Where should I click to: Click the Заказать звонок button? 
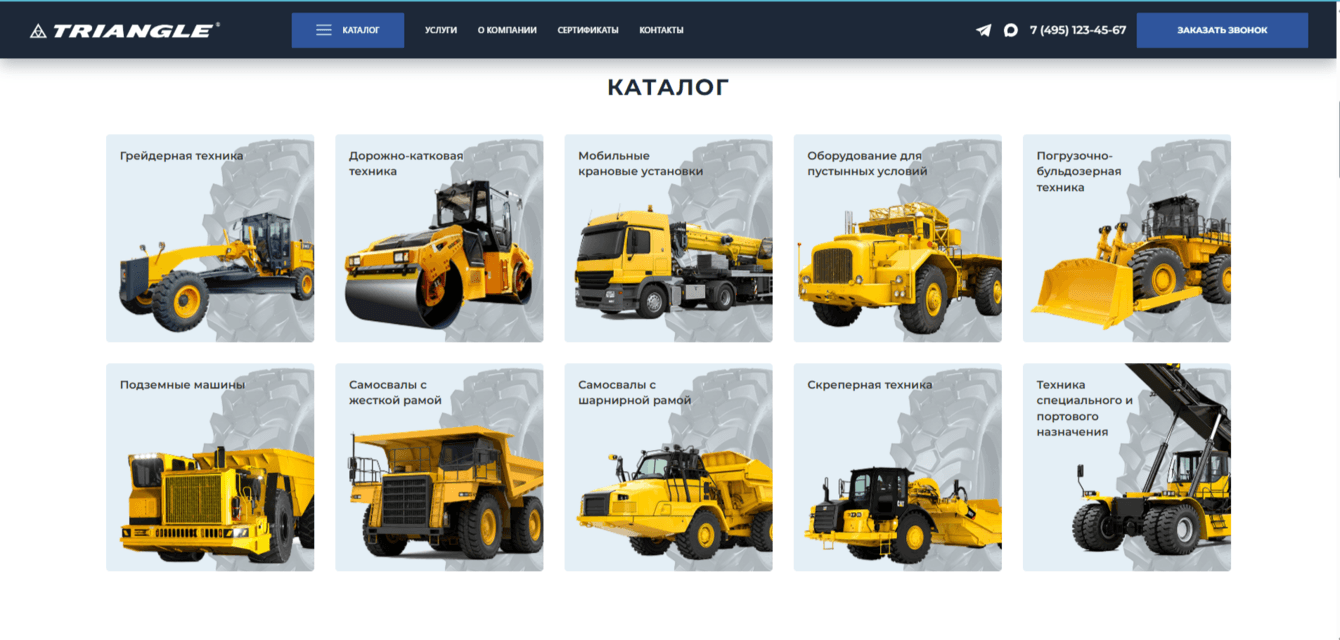pyautogui.click(x=1222, y=30)
